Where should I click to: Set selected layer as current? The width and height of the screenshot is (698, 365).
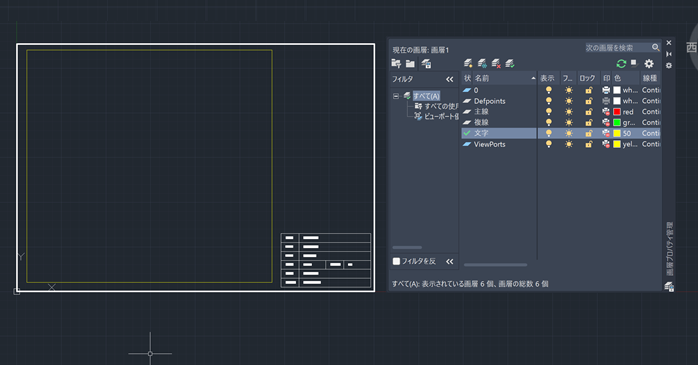point(510,64)
